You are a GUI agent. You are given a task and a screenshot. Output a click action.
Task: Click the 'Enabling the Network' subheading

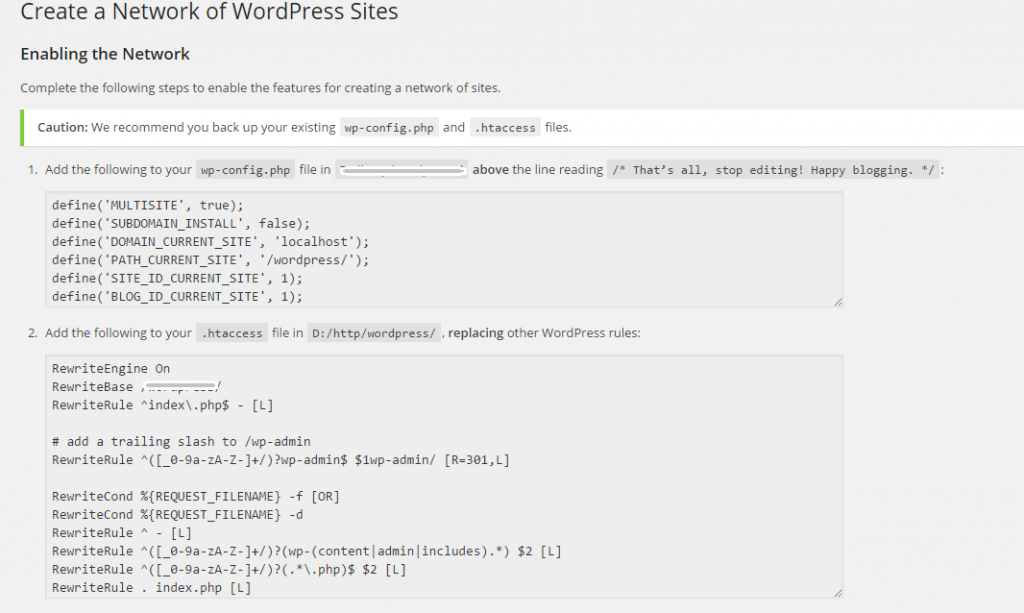pos(105,54)
